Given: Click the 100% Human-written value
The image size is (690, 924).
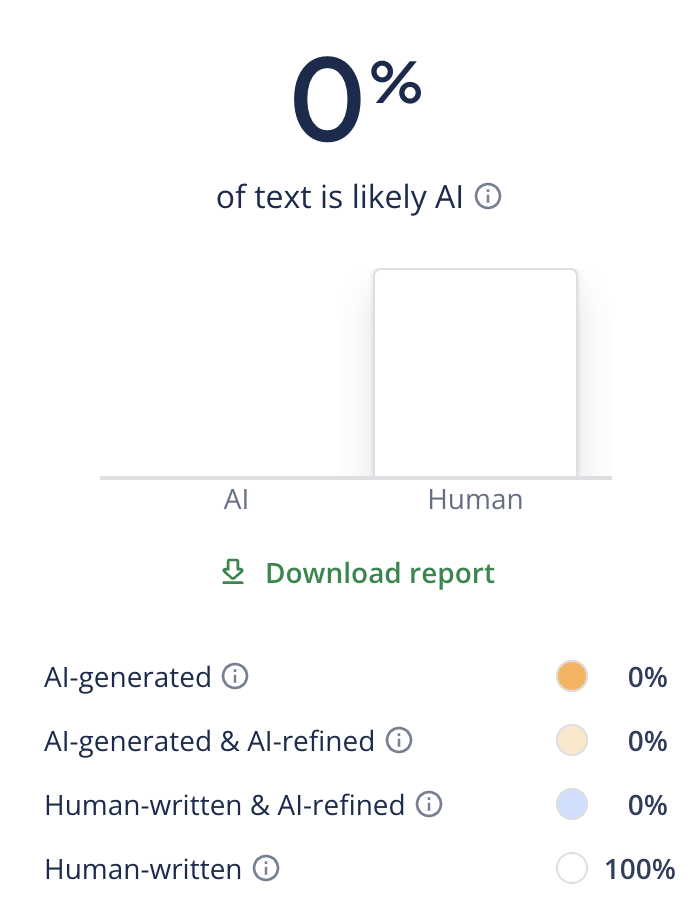Looking at the screenshot, I should (640, 869).
